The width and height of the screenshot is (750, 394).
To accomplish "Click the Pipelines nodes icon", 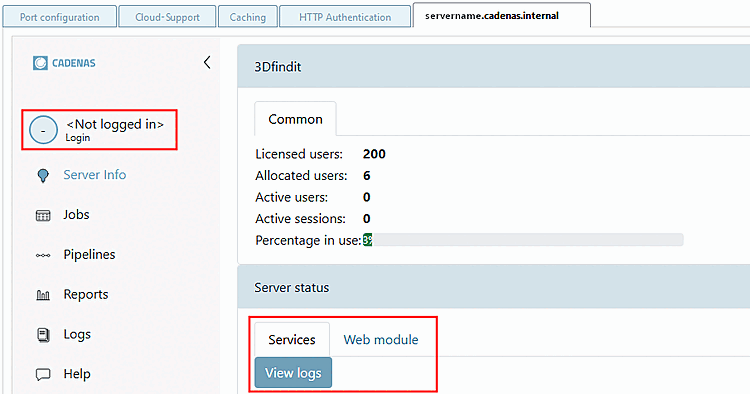I will 43,255.
